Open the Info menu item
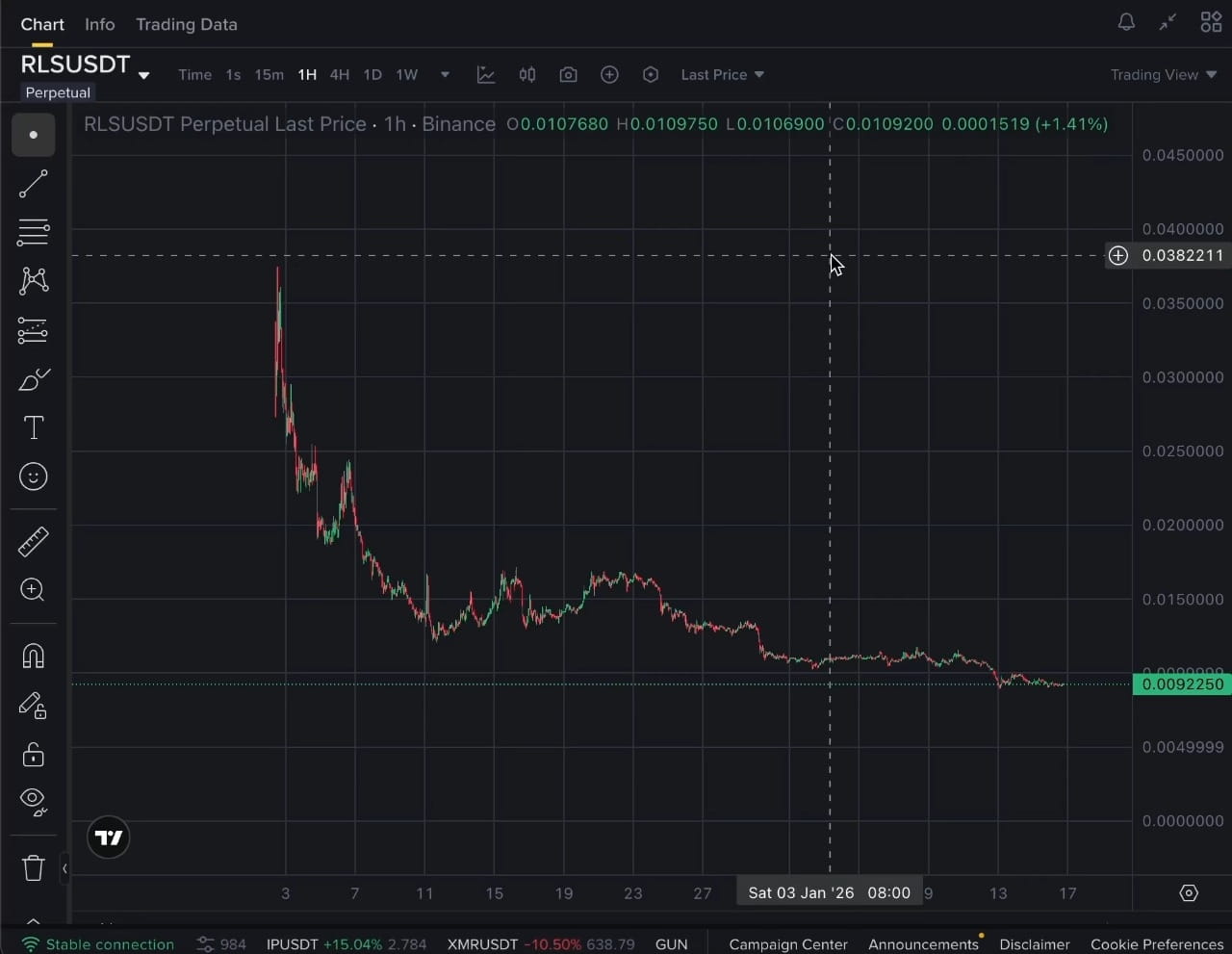This screenshot has width=1232, height=954. coord(99,24)
